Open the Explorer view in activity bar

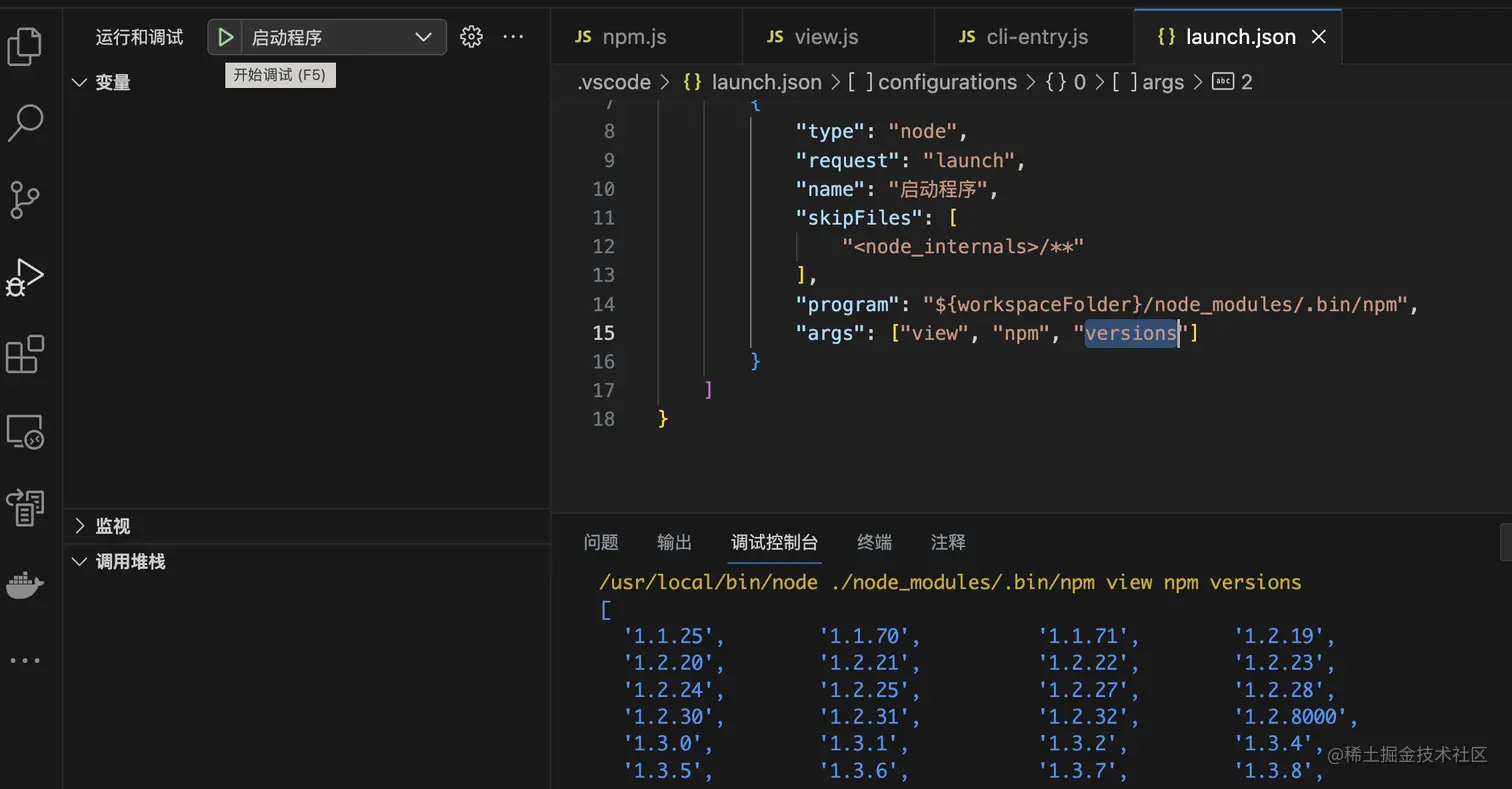[25, 46]
